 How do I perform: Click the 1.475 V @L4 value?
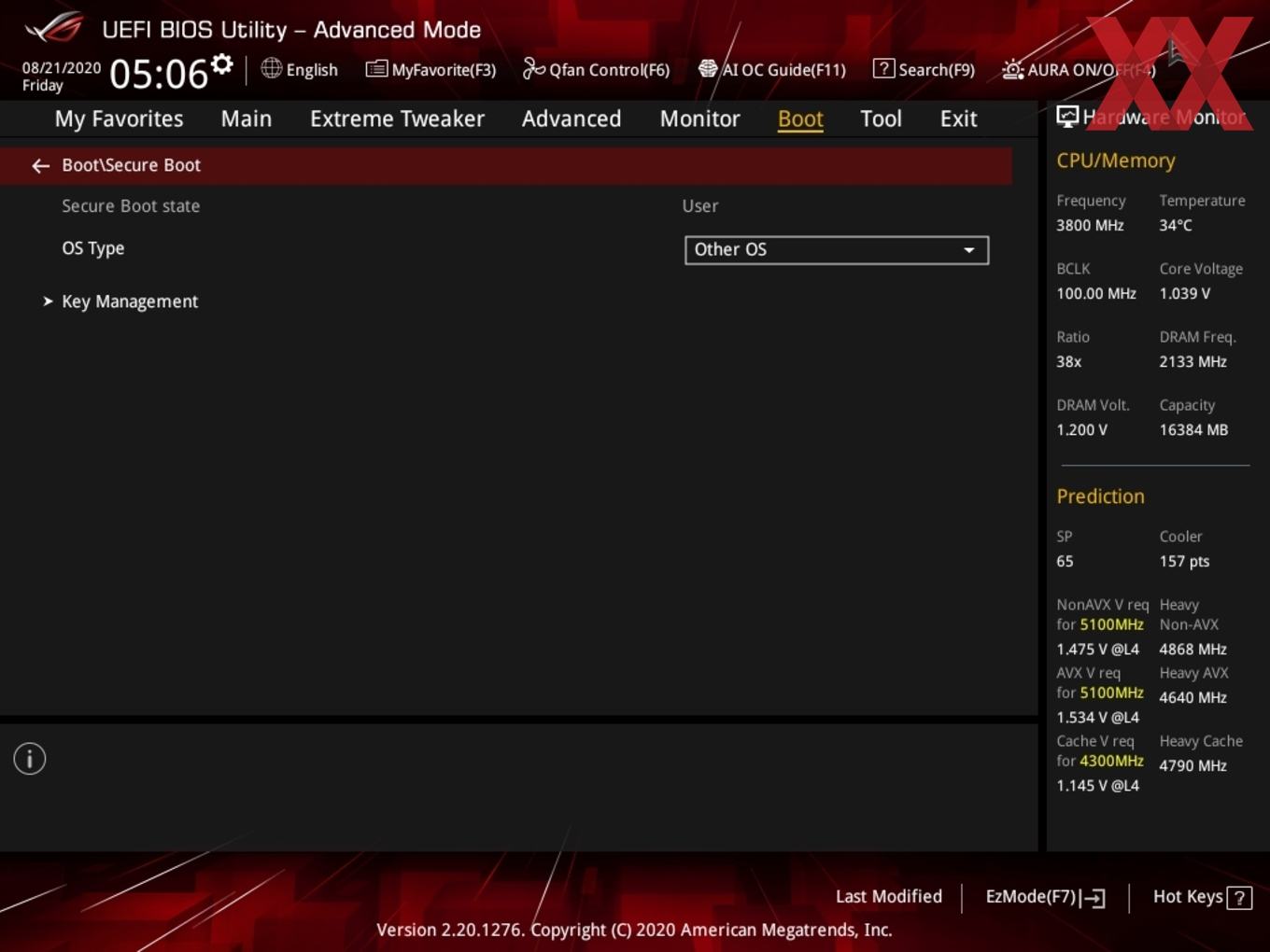[1098, 650]
